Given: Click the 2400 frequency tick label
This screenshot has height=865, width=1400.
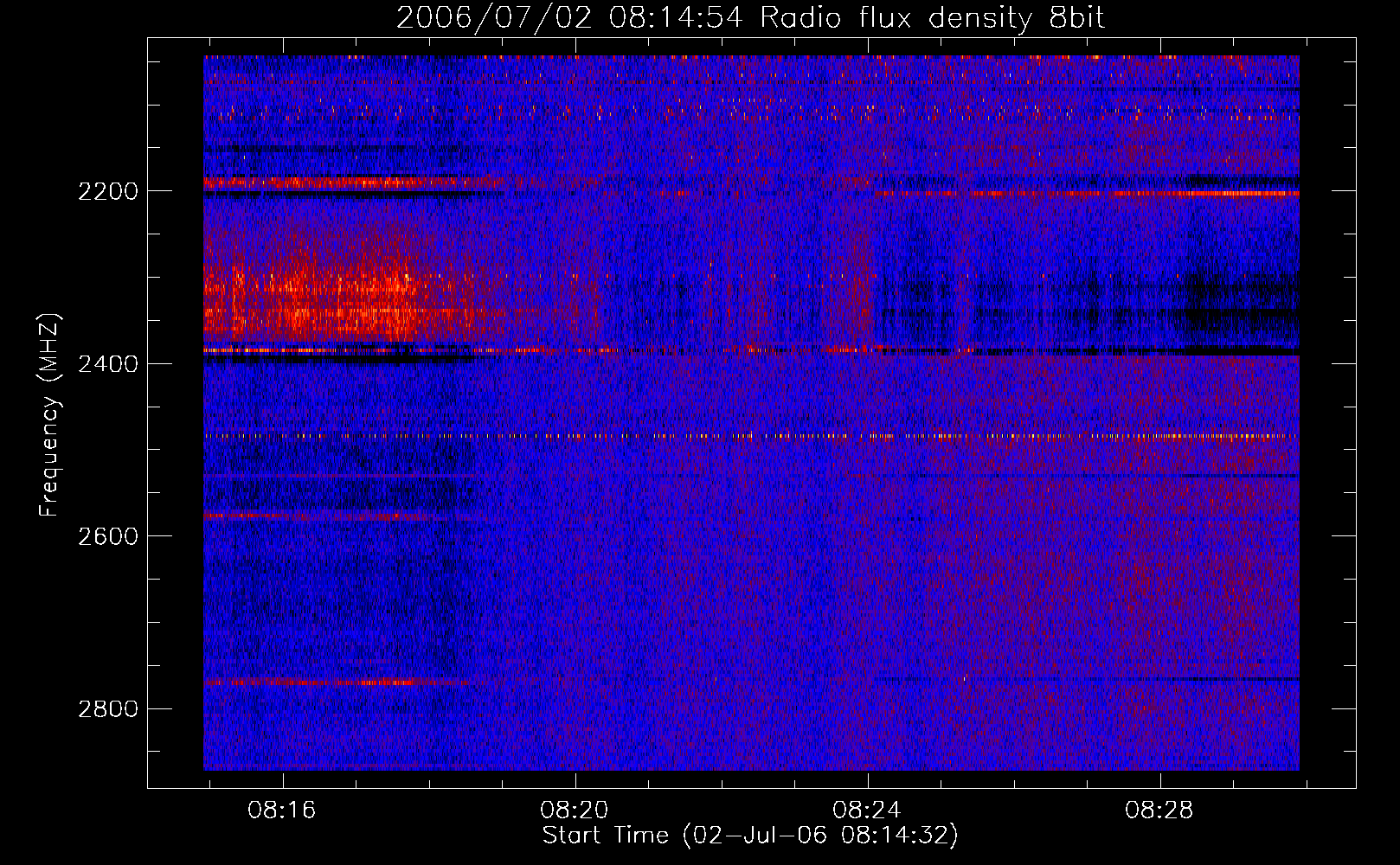Looking at the screenshot, I should [x=108, y=364].
